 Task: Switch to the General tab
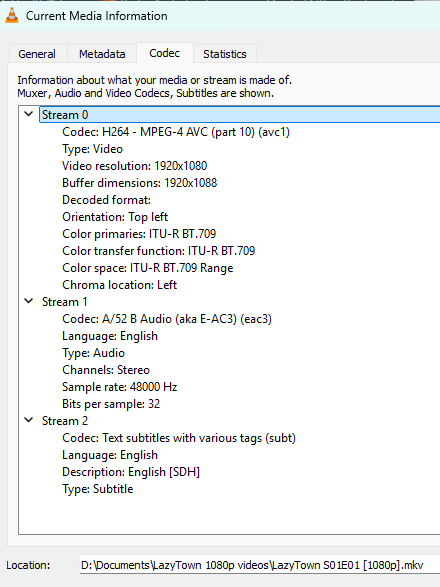37,54
